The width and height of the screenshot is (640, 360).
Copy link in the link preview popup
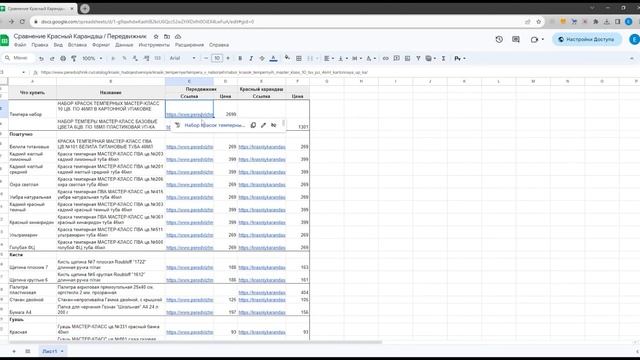253,125
